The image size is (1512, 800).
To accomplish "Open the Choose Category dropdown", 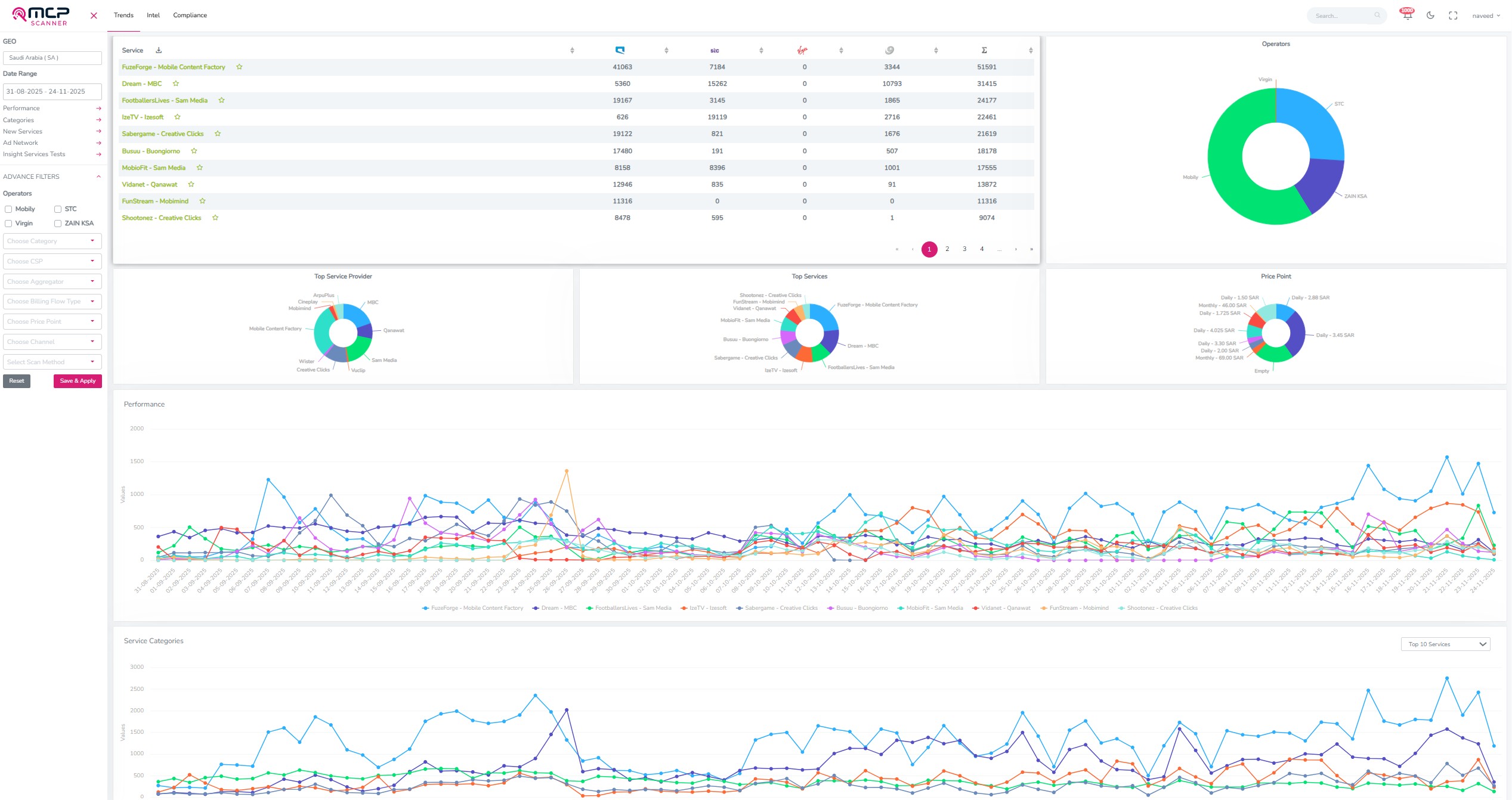I will coord(52,241).
